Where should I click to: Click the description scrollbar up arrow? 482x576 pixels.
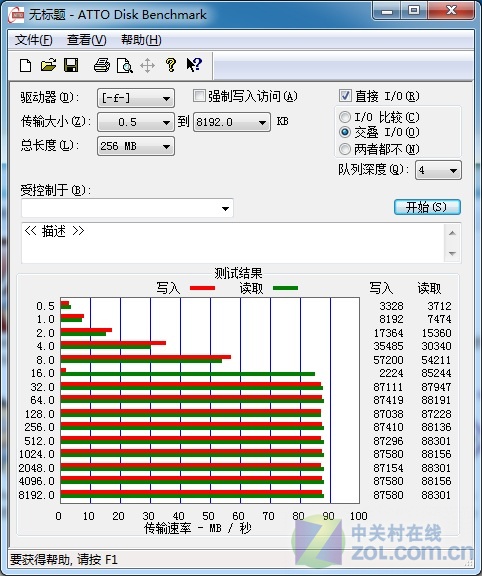[x=452, y=233]
